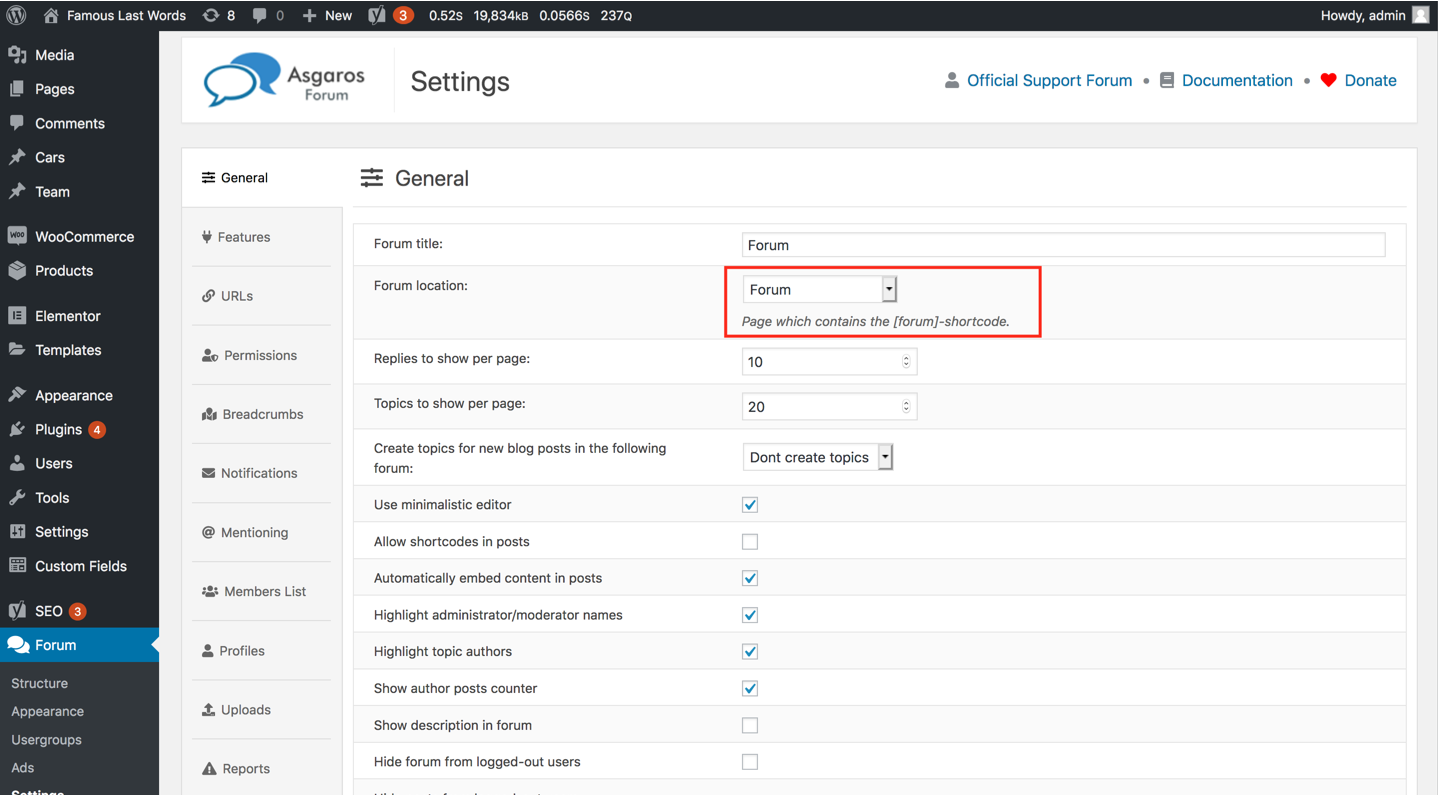1439x795 pixels.
Task: Open the New menu in the admin bar
Action: pos(327,15)
